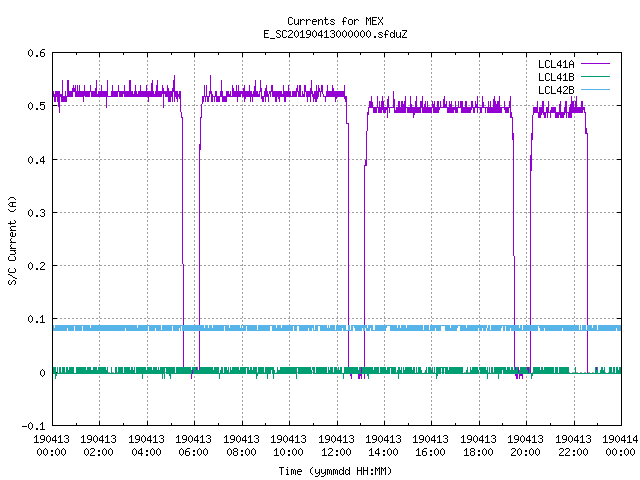Click the y-axis label 'S/C Current (A)'
Screen dimensions: 640x480
pos(12,241)
